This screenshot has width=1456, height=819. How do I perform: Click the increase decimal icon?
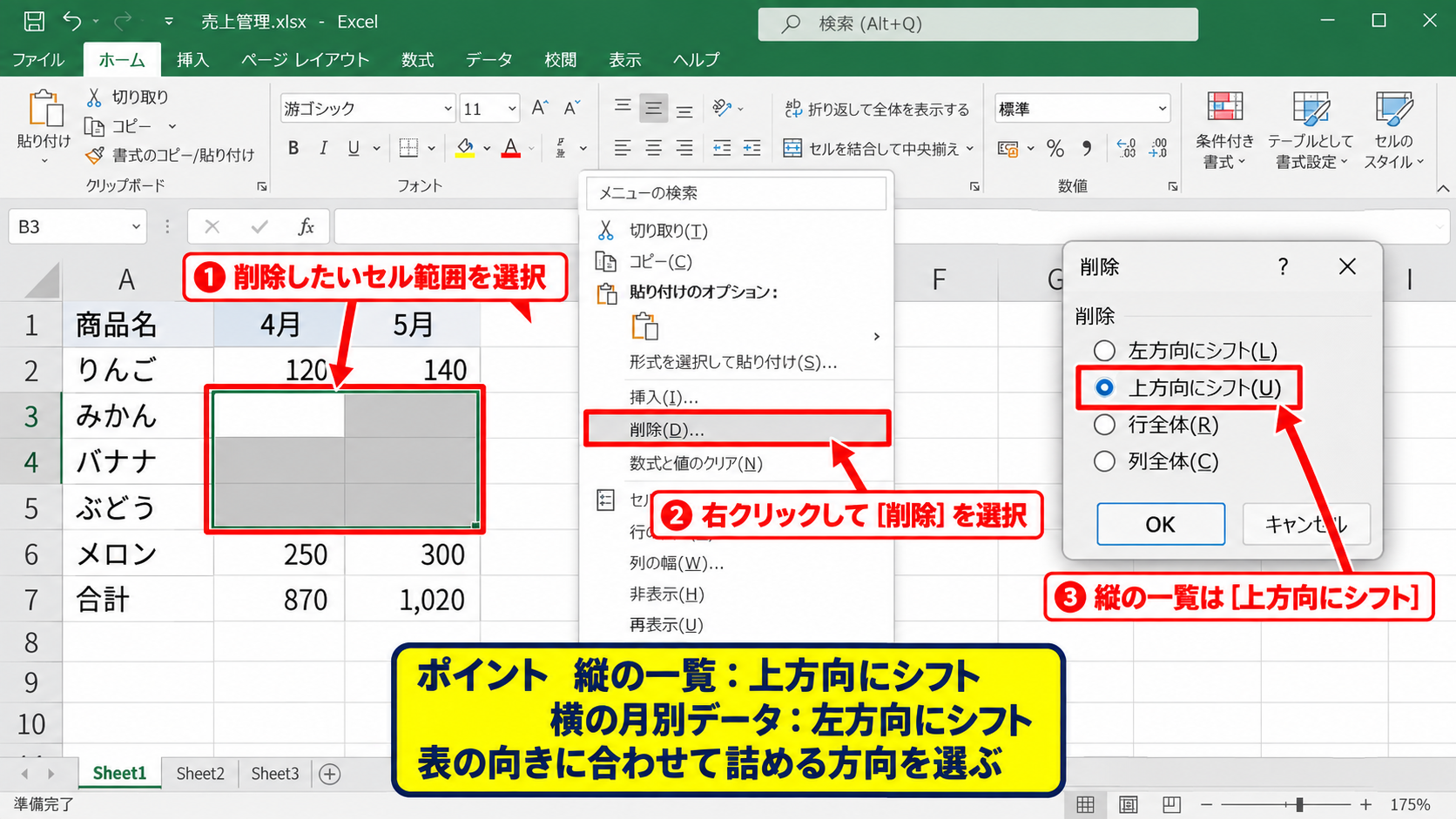click(x=1126, y=148)
